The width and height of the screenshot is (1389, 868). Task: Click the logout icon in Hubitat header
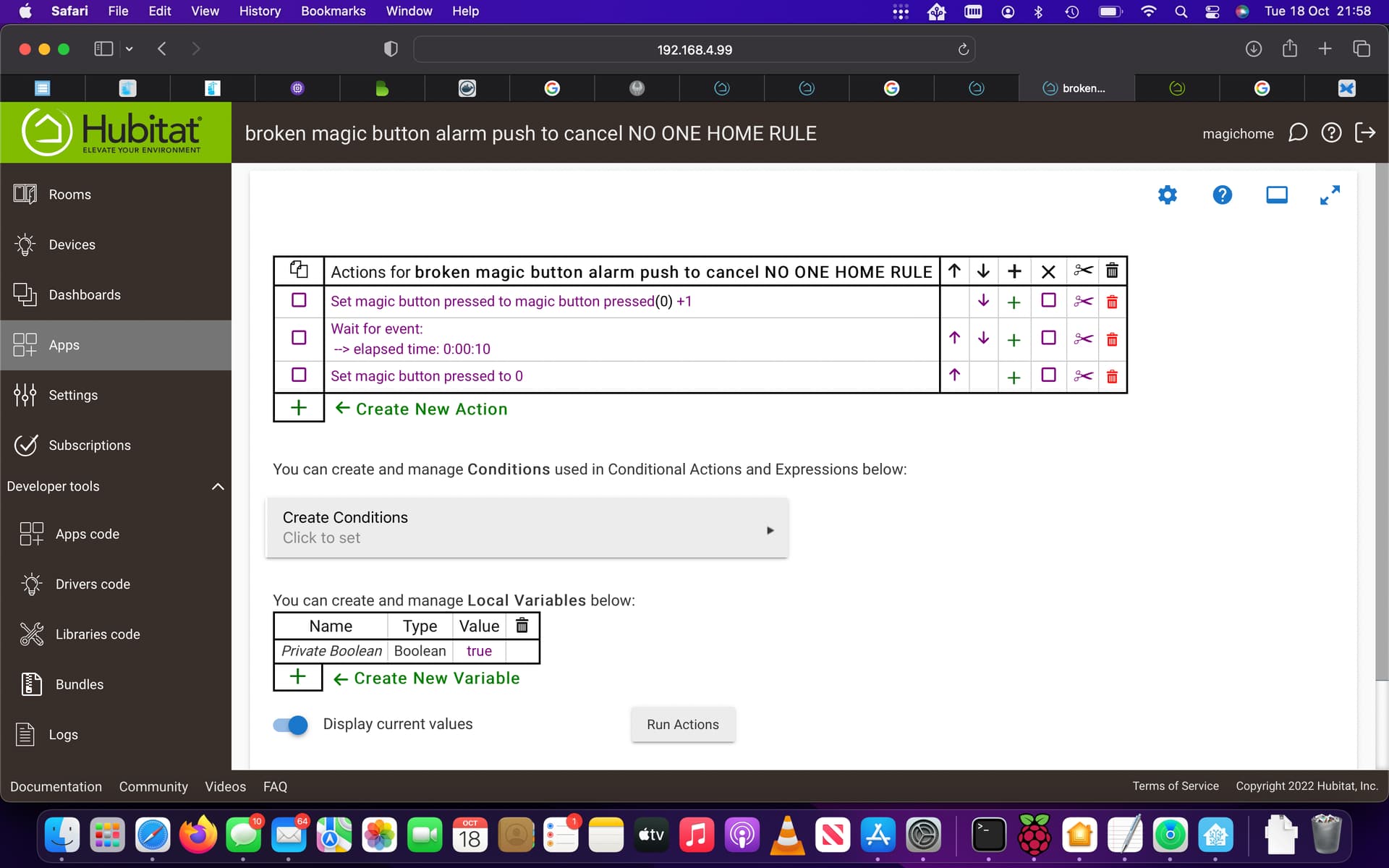(x=1365, y=133)
